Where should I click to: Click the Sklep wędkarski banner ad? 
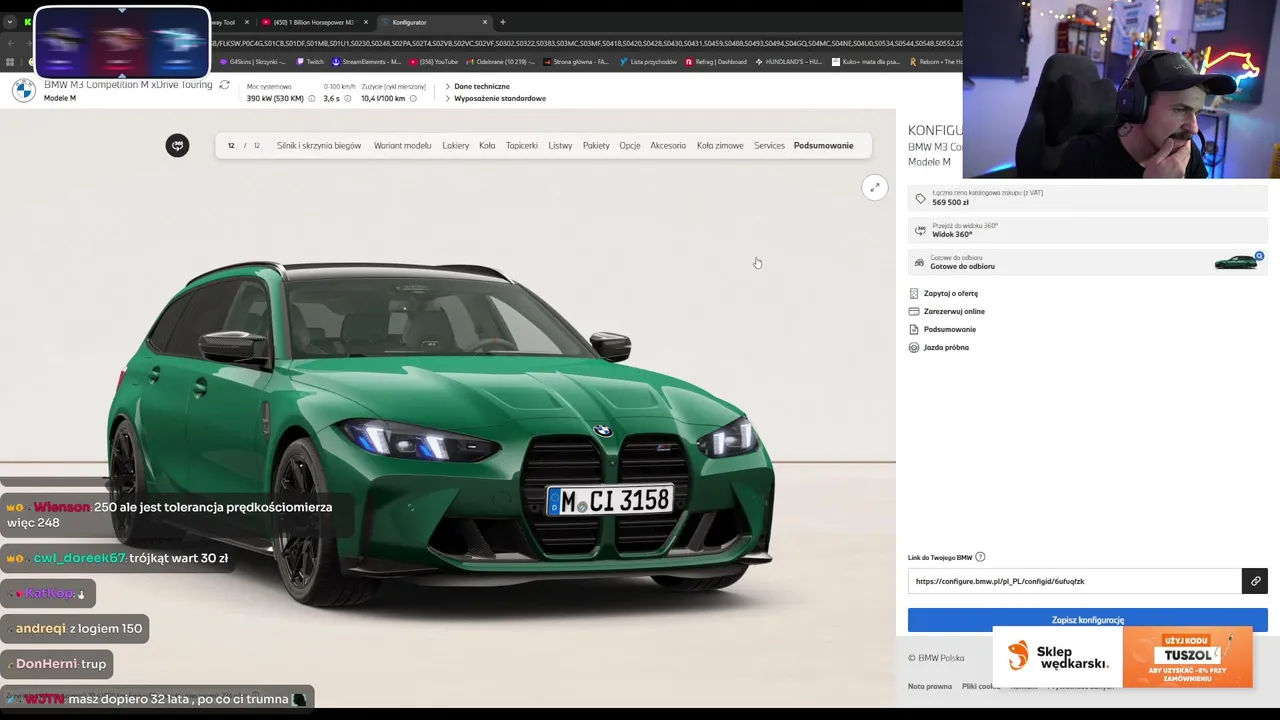tap(1123, 657)
